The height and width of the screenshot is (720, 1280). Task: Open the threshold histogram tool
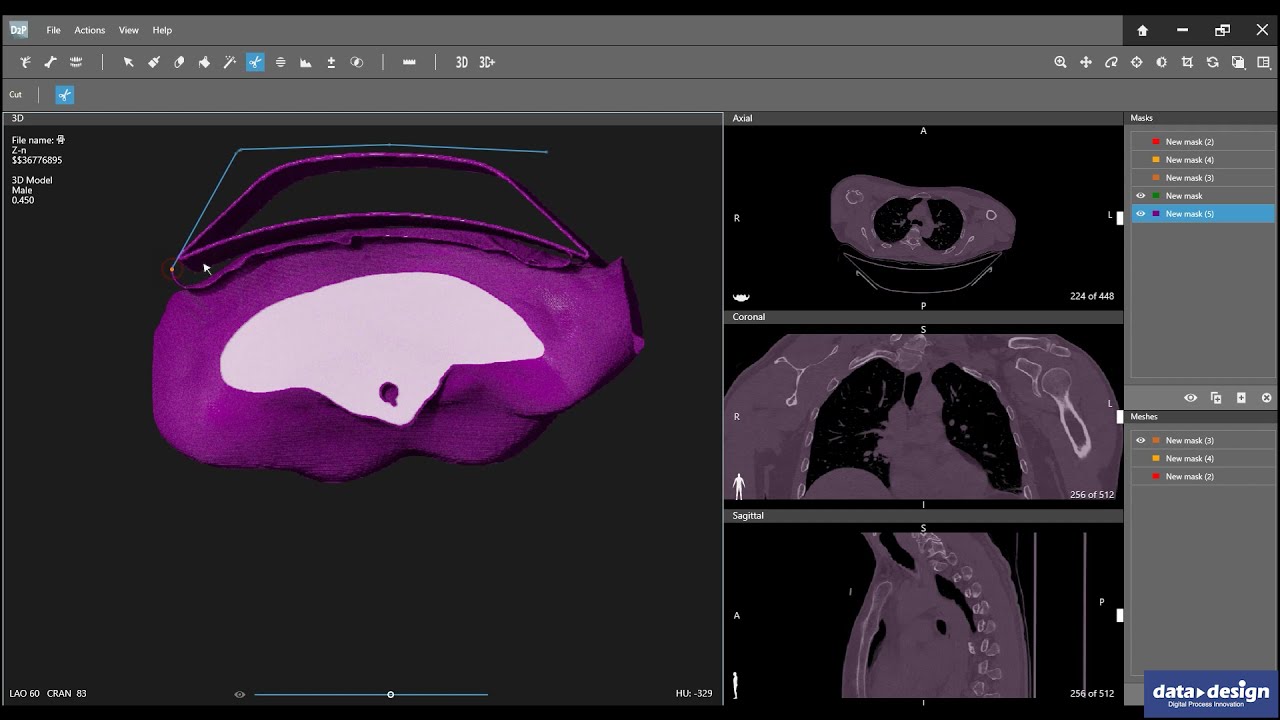coord(306,62)
